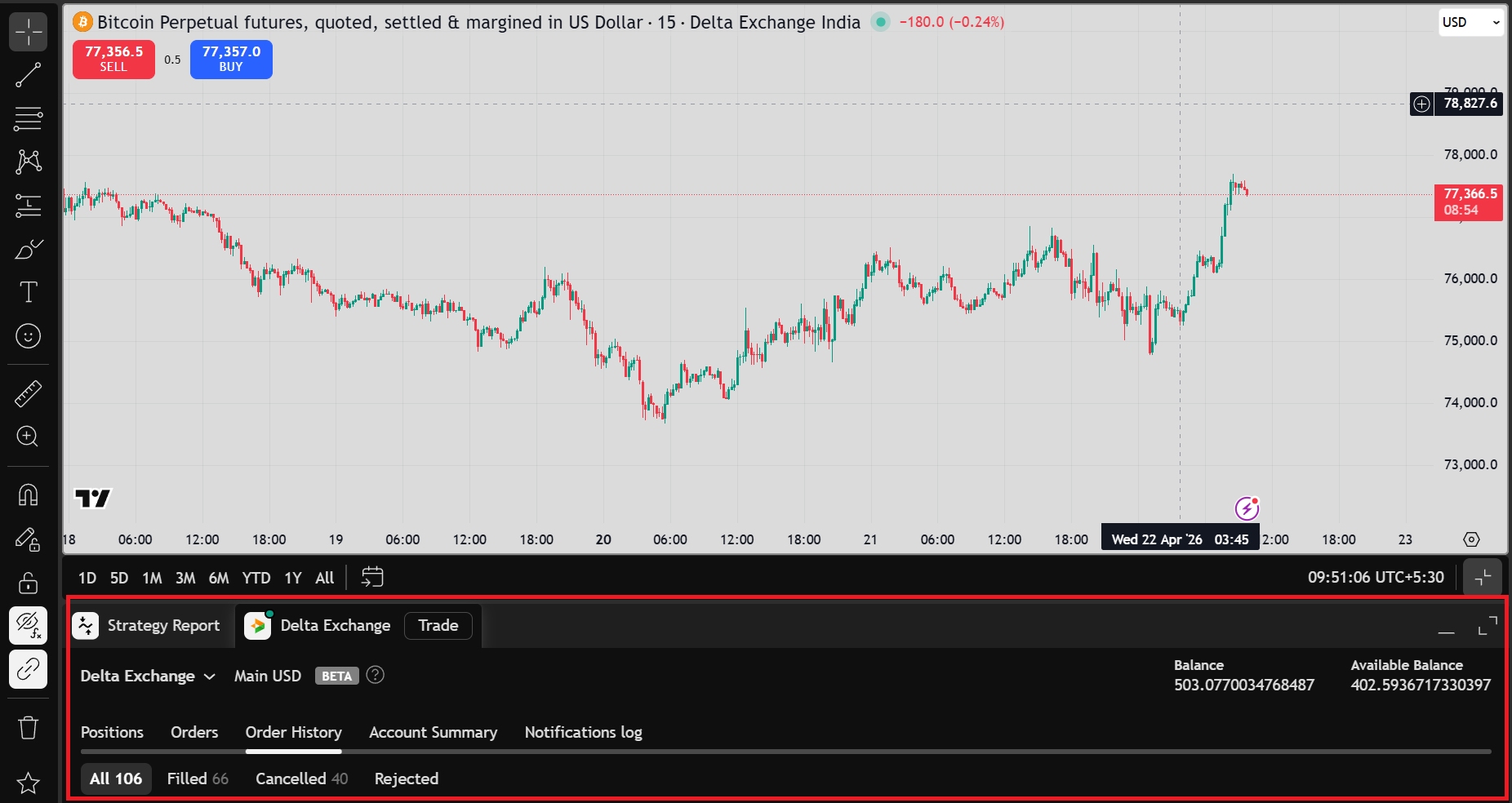Toggle magnet mode for drawings
Image resolution: width=1512 pixels, height=803 pixels.
(x=29, y=495)
